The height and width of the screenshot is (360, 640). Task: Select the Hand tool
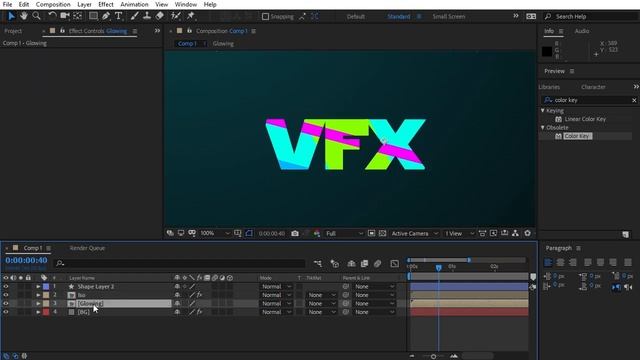pos(24,16)
